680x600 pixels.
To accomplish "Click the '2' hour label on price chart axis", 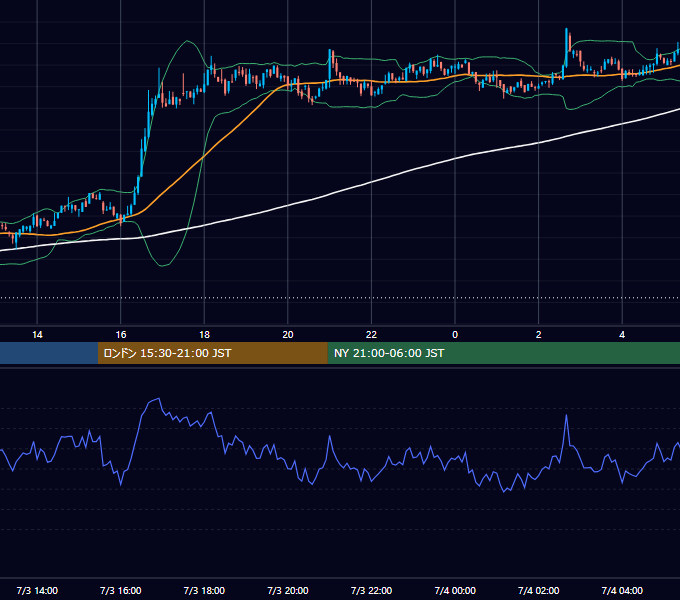I will point(539,335).
